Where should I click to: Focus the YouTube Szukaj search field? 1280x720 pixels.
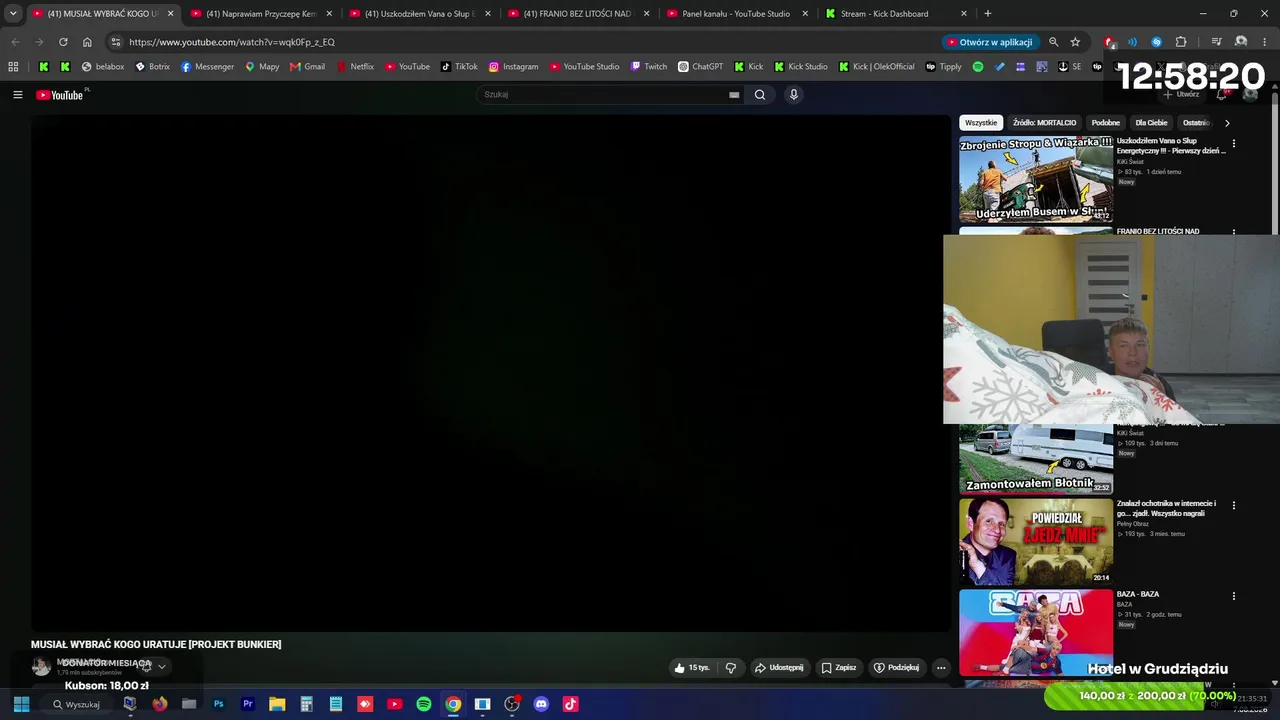click(603, 95)
